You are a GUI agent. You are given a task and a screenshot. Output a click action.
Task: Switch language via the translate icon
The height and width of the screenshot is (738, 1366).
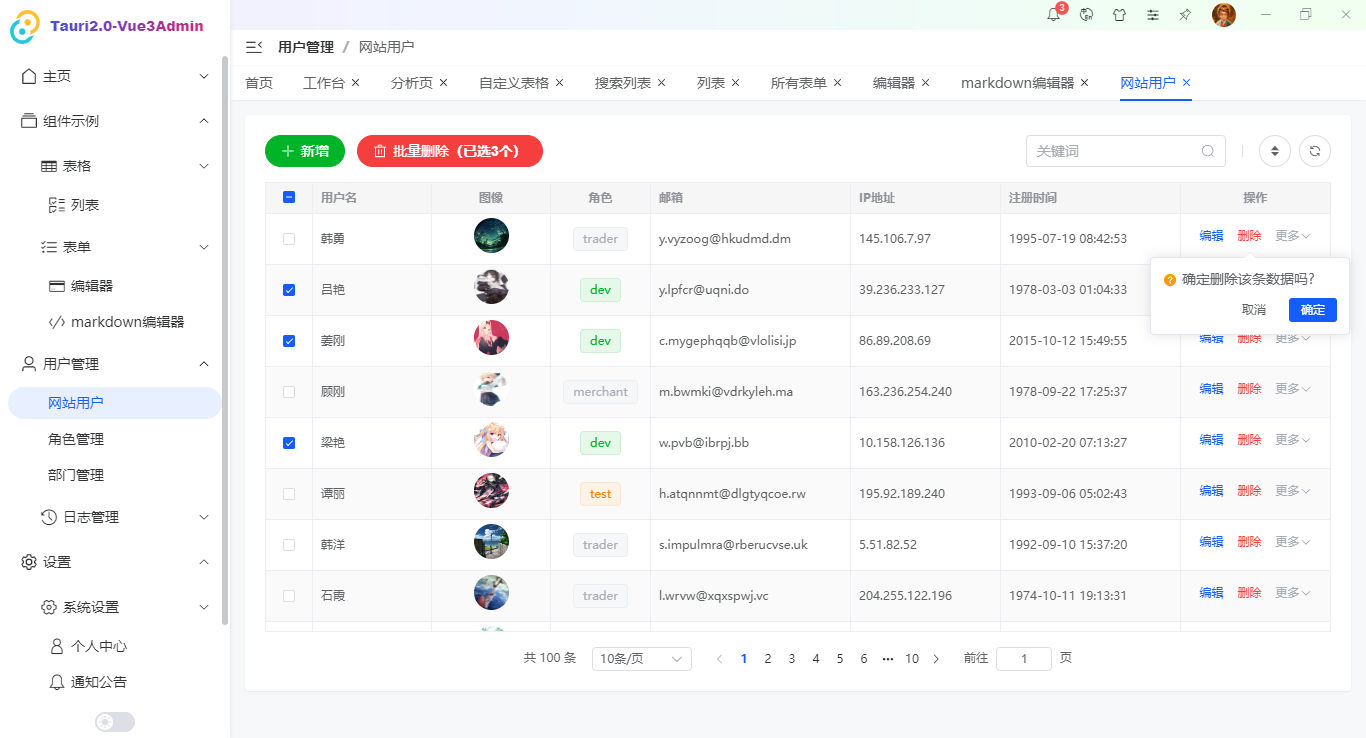tap(1086, 15)
